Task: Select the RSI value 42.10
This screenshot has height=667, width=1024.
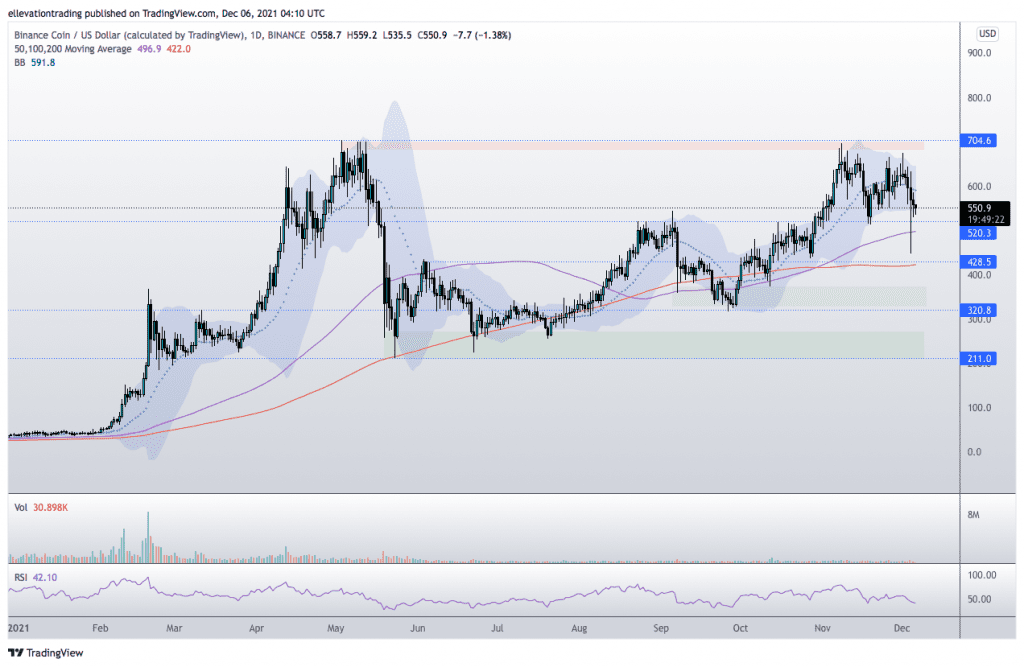Action: point(44,578)
